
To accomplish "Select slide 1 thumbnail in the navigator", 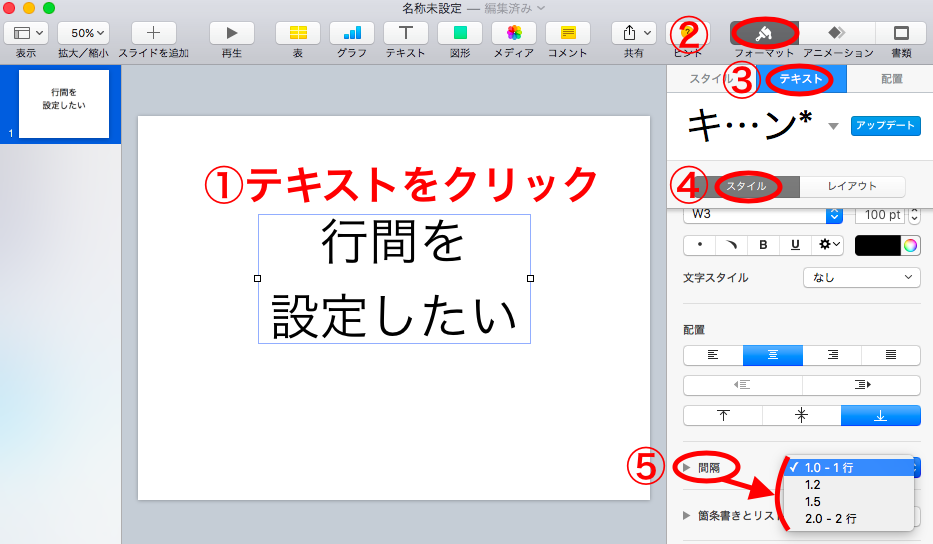I will click(x=64, y=104).
